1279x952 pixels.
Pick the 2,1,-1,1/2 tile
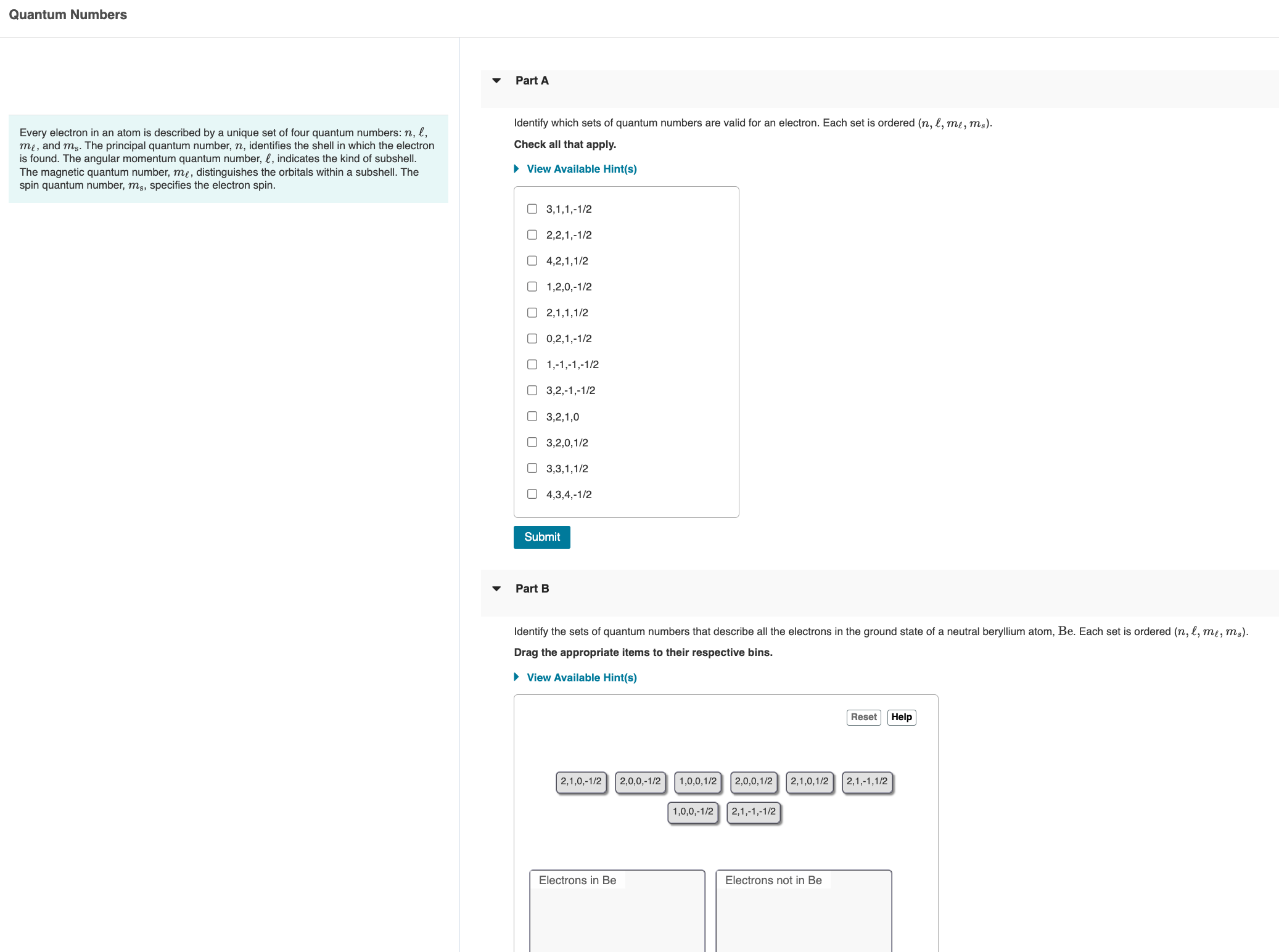pos(867,782)
